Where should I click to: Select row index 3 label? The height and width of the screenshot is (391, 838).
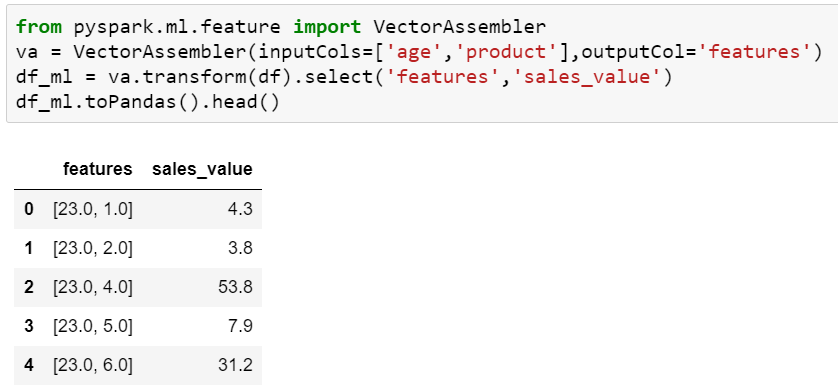tap(29, 326)
